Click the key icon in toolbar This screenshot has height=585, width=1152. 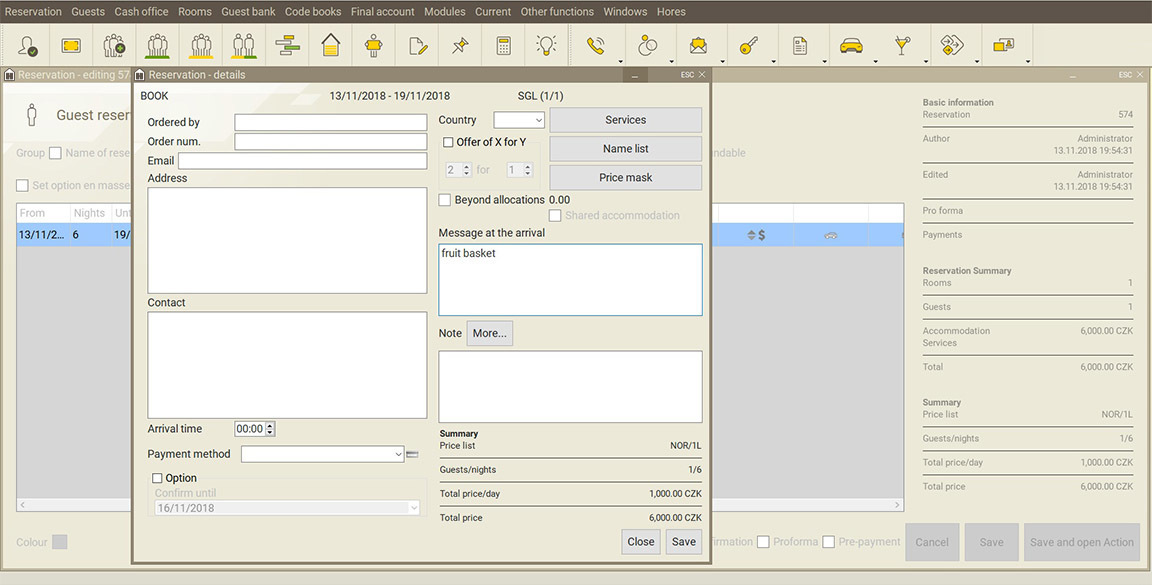[748, 46]
